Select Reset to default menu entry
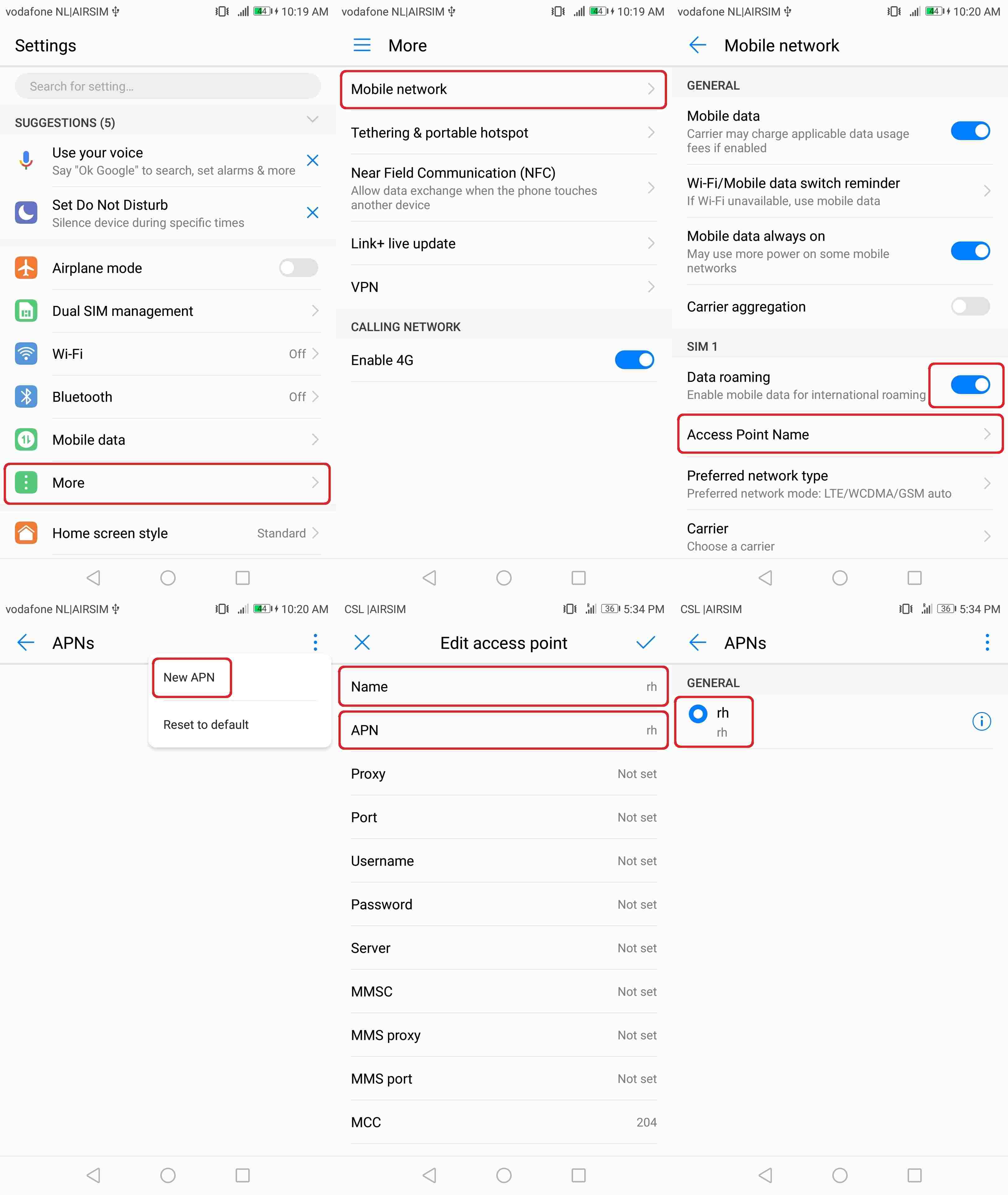Viewport: 1008px width, 1195px height. pos(206,725)
